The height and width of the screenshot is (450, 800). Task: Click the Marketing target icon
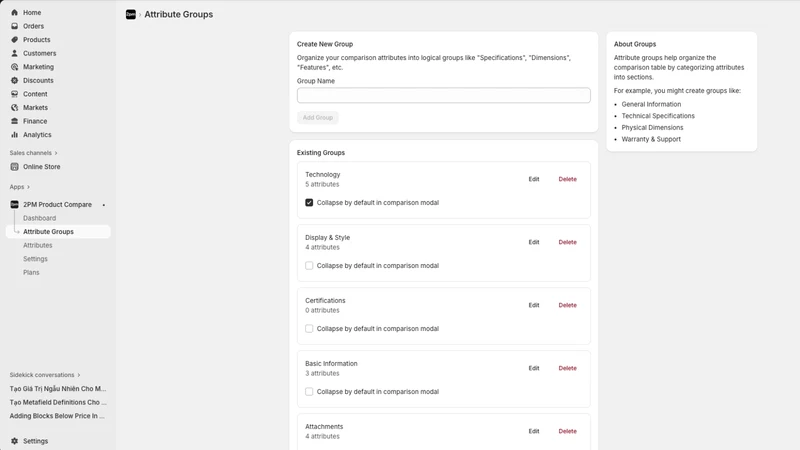[14, 67]
